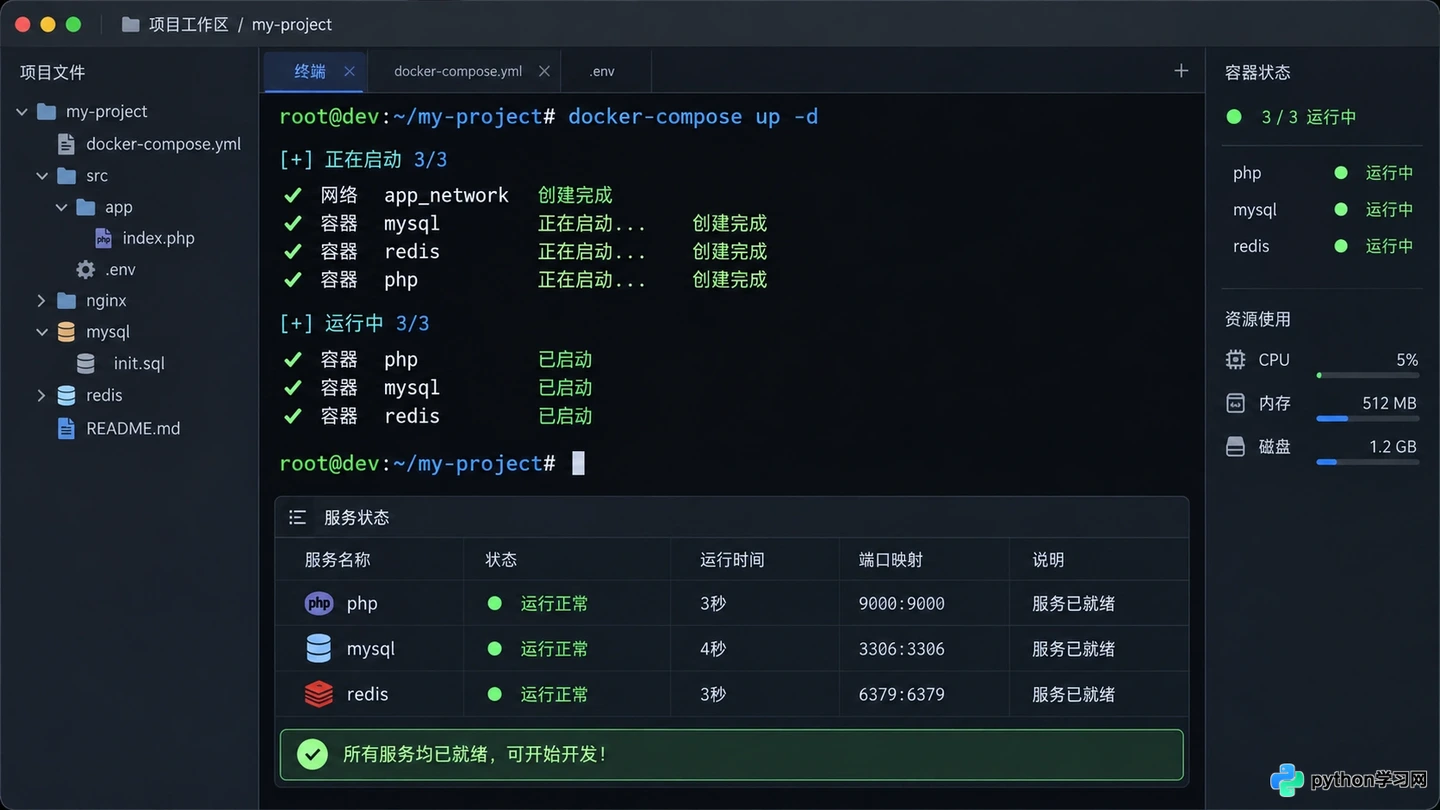Click port mapping 3306:3306

coord(901,648)
